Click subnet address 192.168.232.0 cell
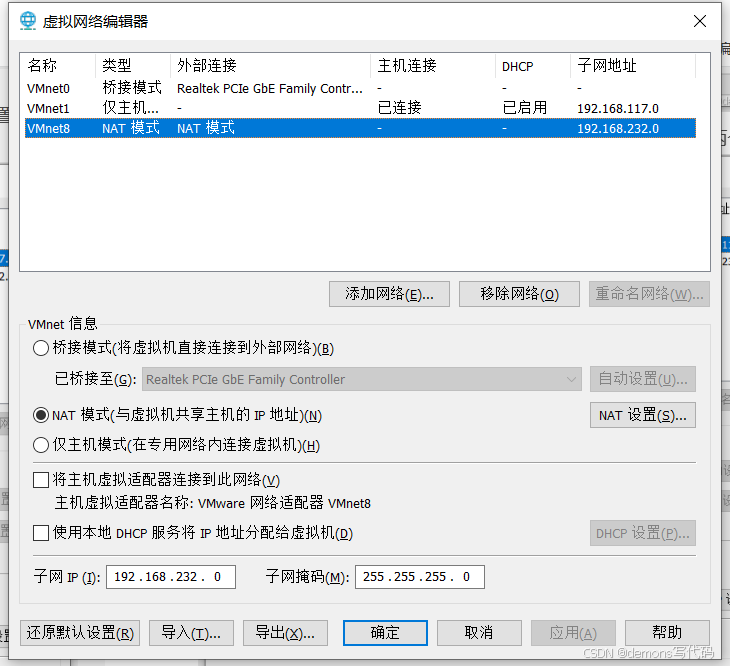Image resolution: width=730 pixels, height=666 pixels. coord(618,128)
